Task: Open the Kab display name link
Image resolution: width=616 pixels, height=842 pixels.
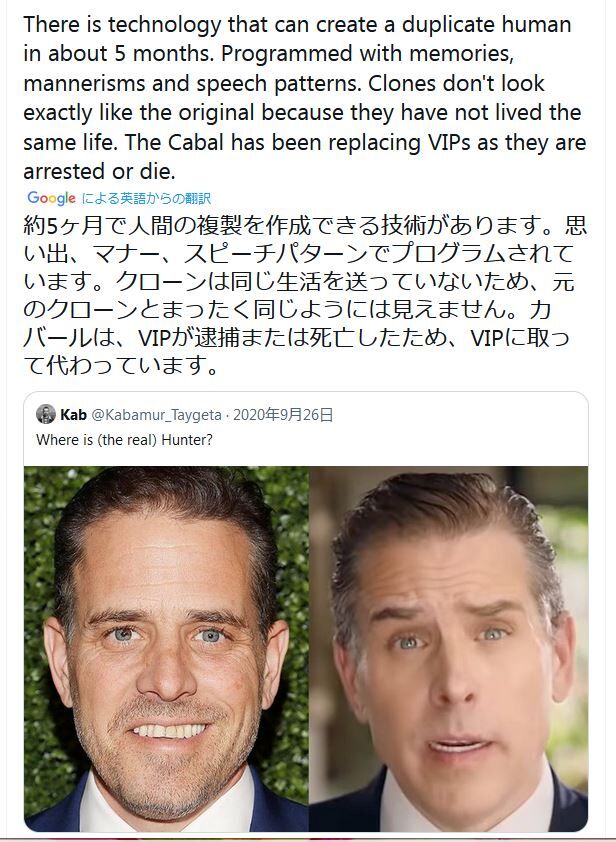Action: pyautogui.click(x=73, y=415)
